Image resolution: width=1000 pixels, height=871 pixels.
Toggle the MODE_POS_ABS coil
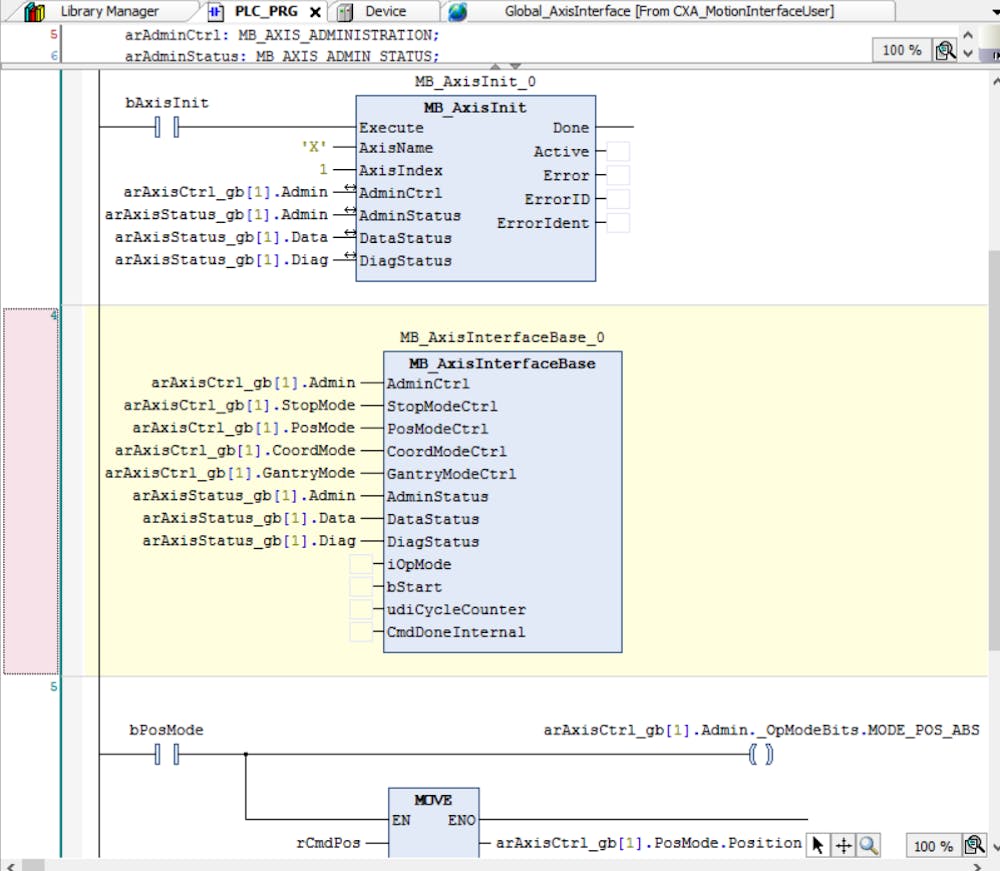[x=761, y=753]
